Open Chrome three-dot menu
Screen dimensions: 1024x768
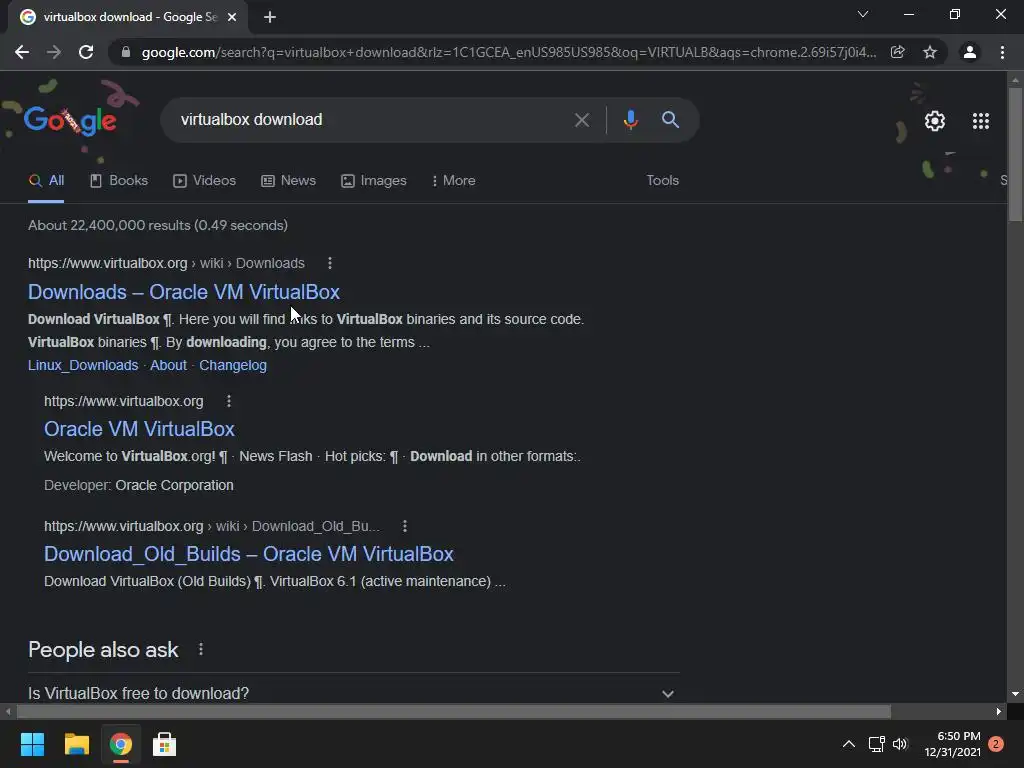[1002, 52]
